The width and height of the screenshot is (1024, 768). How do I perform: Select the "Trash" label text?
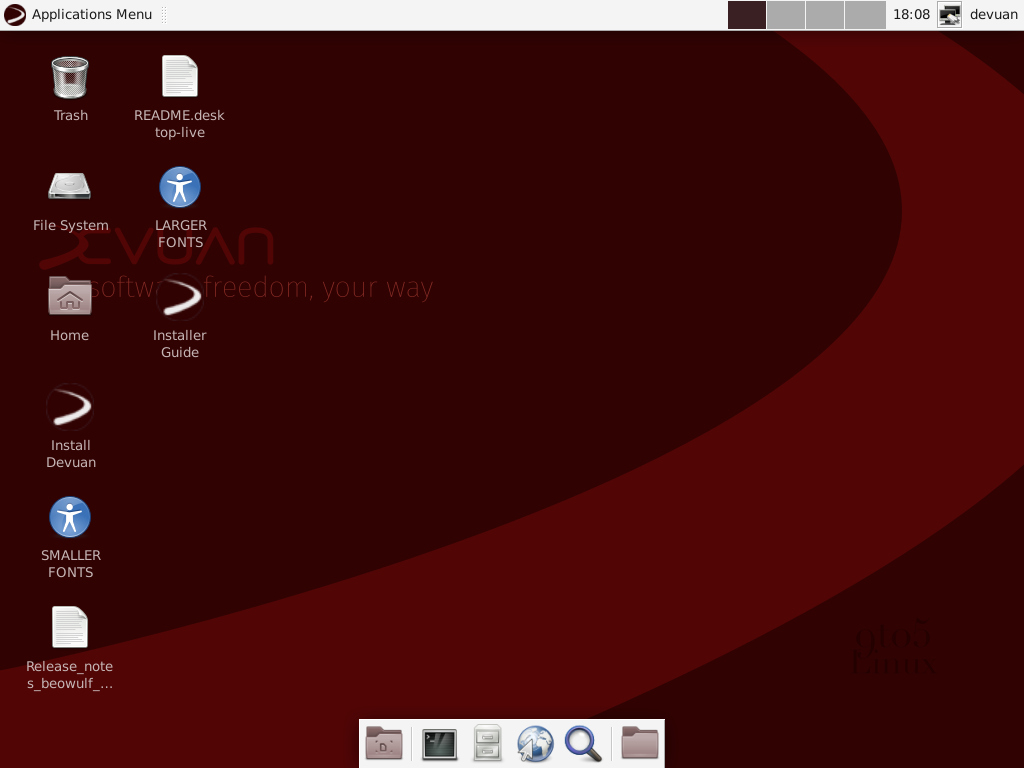point(71,116)
